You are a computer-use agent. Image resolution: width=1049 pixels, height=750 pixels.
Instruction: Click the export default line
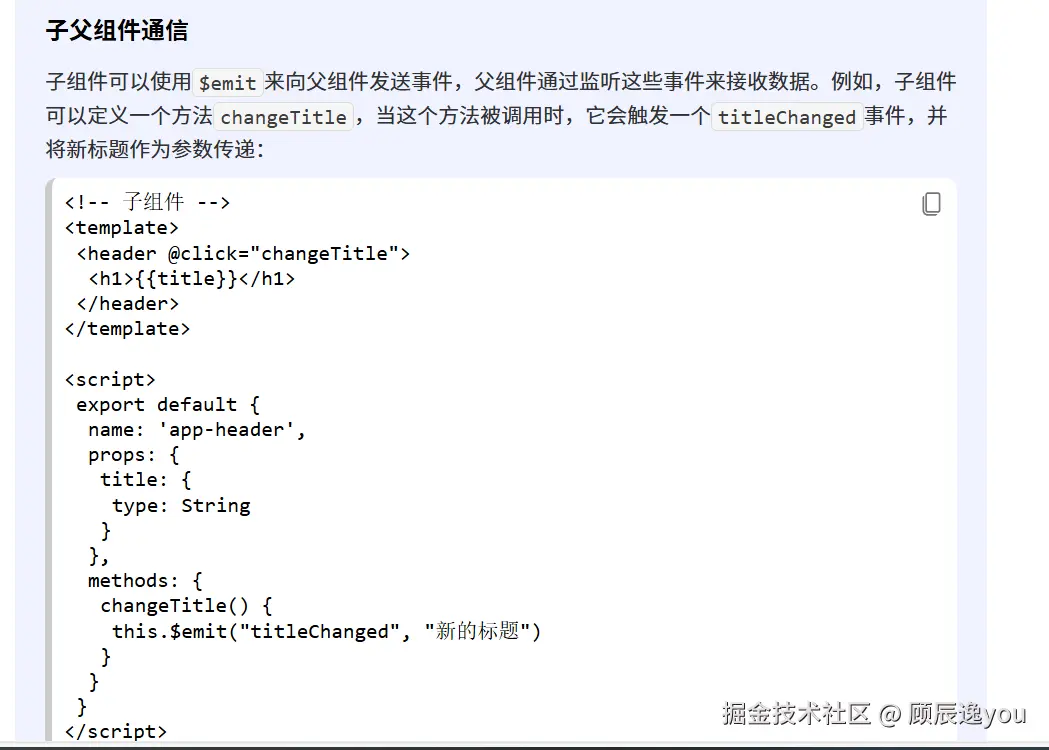[168, 405]
